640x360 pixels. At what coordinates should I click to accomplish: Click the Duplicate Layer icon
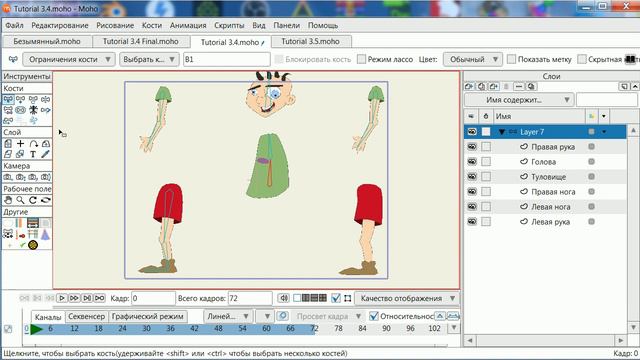(482, 87)
